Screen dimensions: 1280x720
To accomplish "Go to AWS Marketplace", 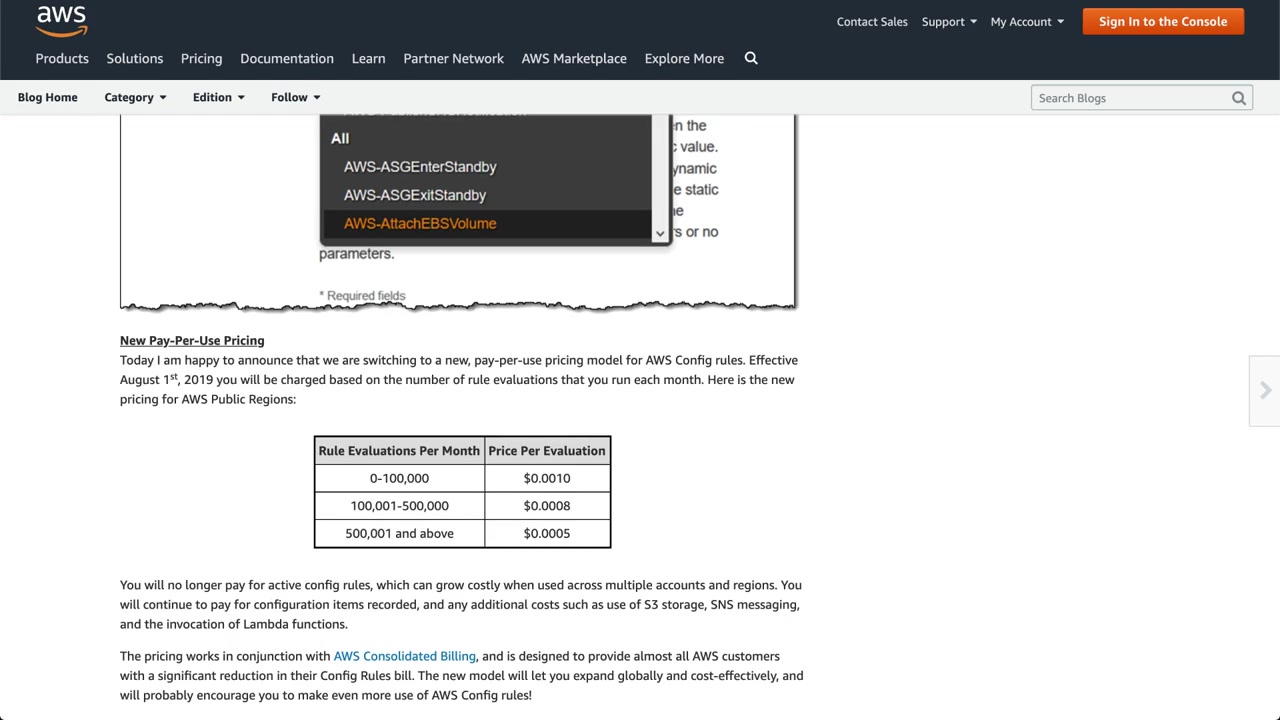I will click(574, 58).
